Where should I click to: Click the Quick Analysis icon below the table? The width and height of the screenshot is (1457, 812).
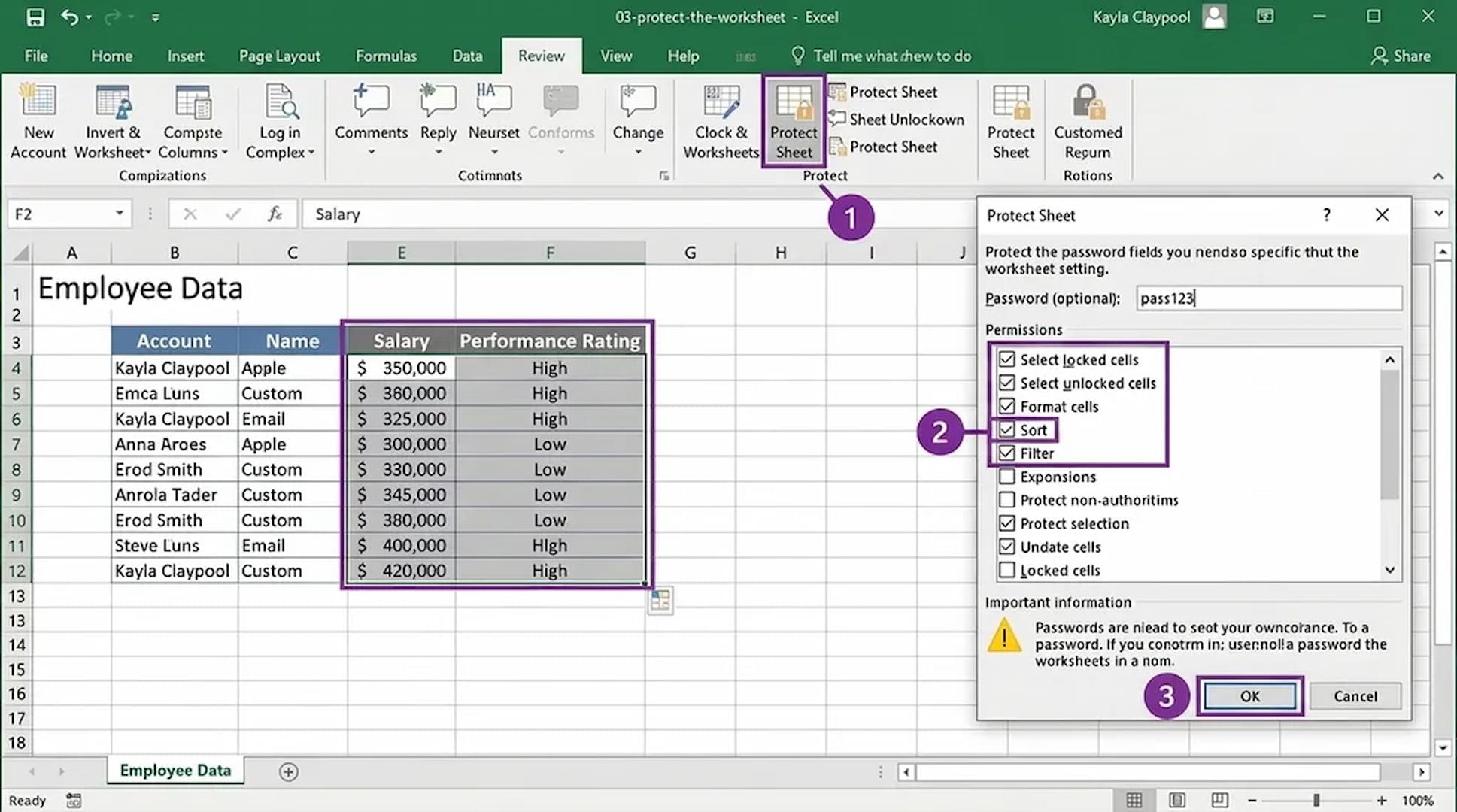click(x=660, y=600)
